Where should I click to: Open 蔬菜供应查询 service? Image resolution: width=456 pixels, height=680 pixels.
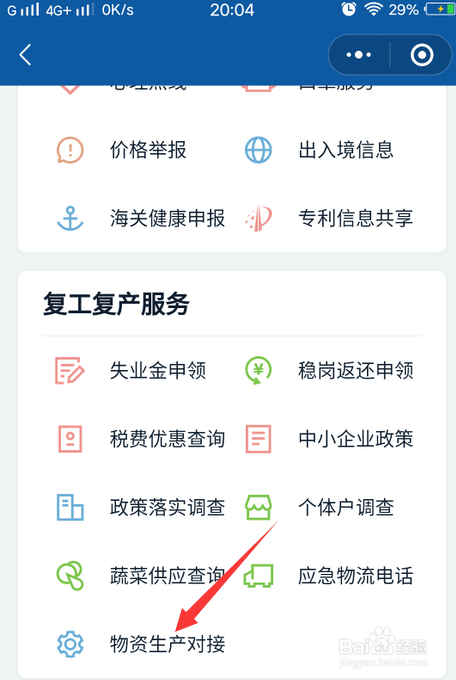(167, 575)
